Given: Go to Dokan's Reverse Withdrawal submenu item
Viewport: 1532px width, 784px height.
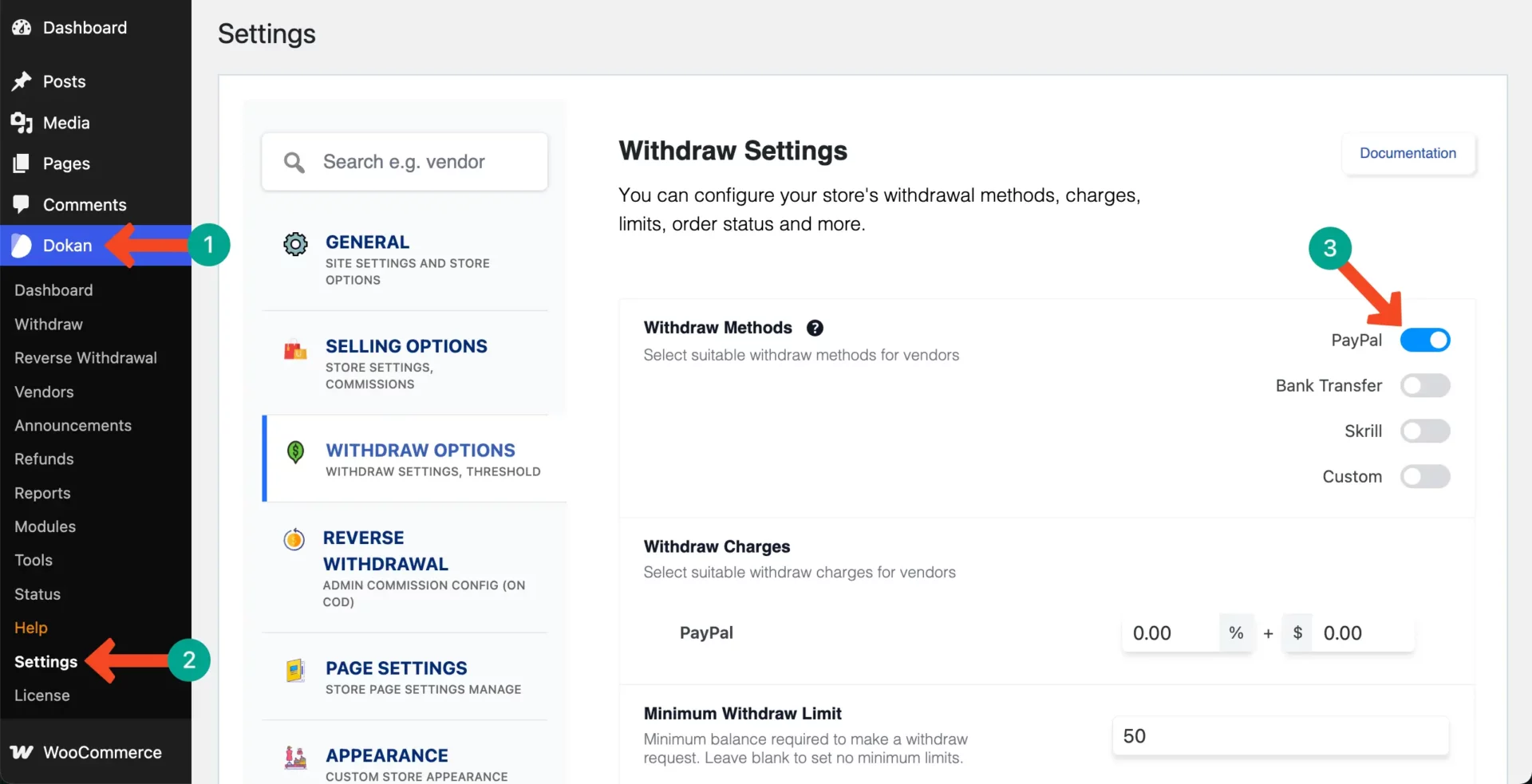Looking at the screenshot, I should [x=85, y=358].
